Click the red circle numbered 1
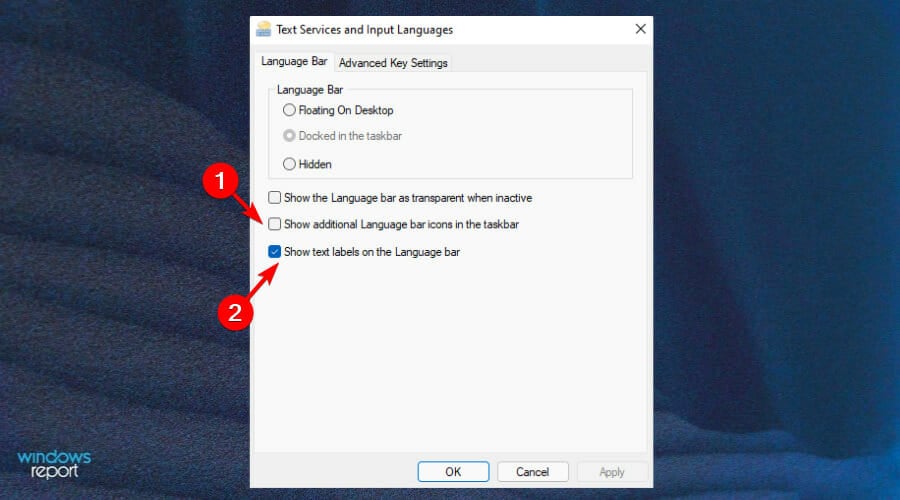This screenshot has height=500, width=900. click(220, 181)
